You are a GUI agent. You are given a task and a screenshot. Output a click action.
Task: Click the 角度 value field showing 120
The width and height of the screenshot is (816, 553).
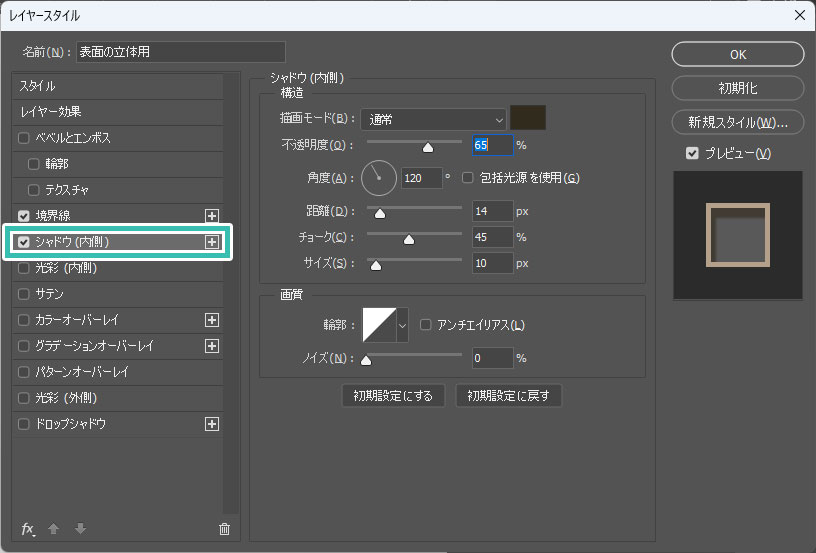click(x=422, y=178)
